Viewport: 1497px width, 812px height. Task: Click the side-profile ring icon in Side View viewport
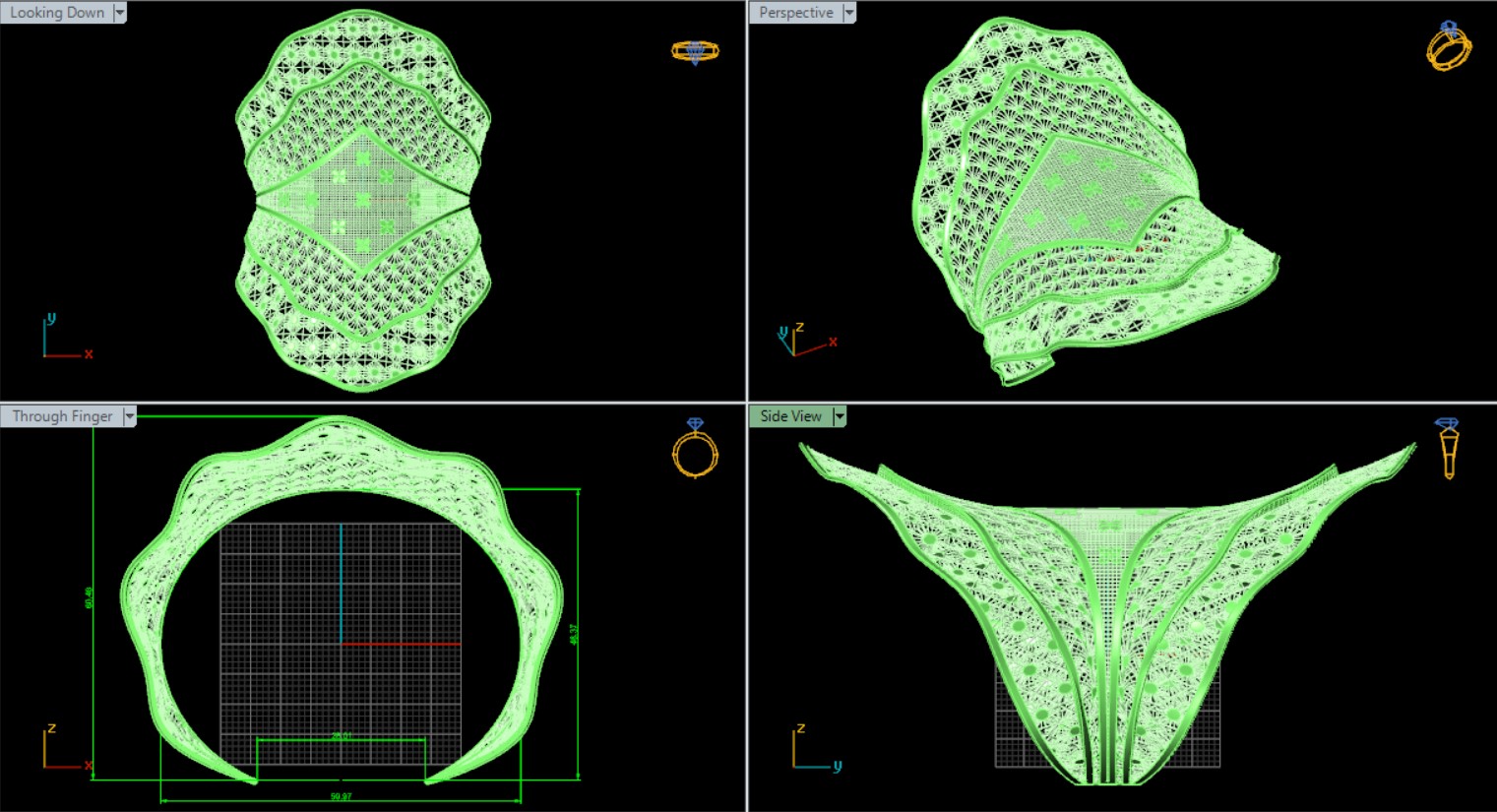tap(1448, 448)
